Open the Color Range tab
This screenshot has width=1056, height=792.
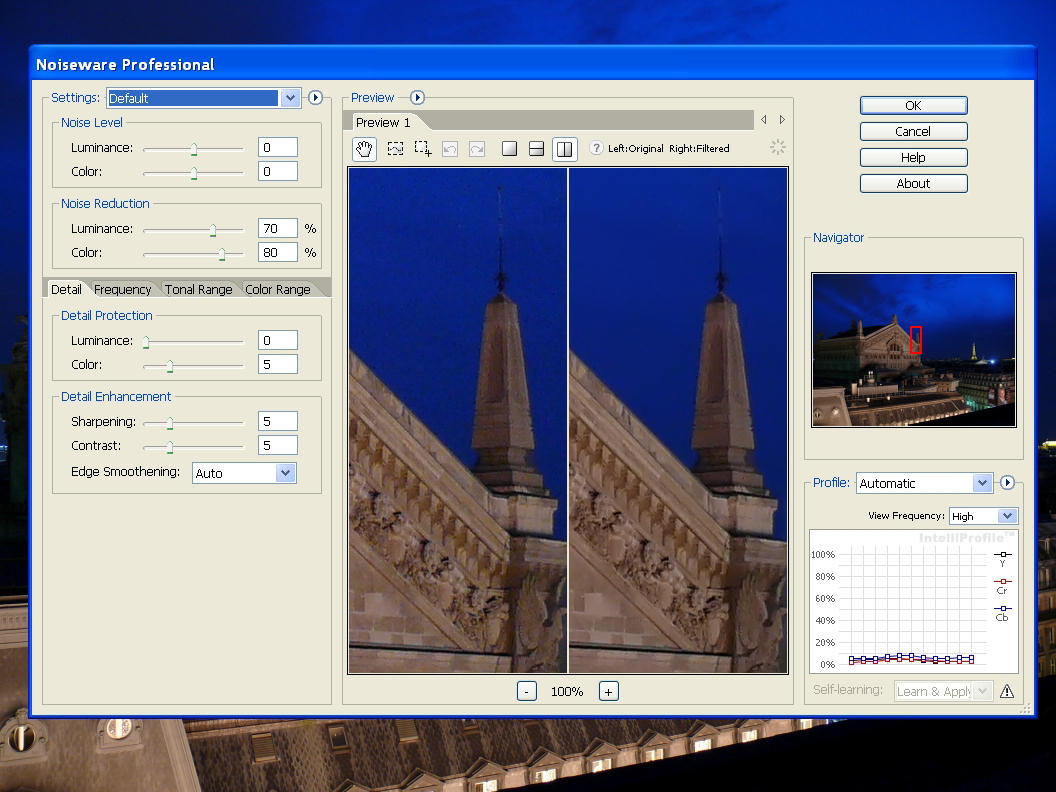[x=278, y=290]
